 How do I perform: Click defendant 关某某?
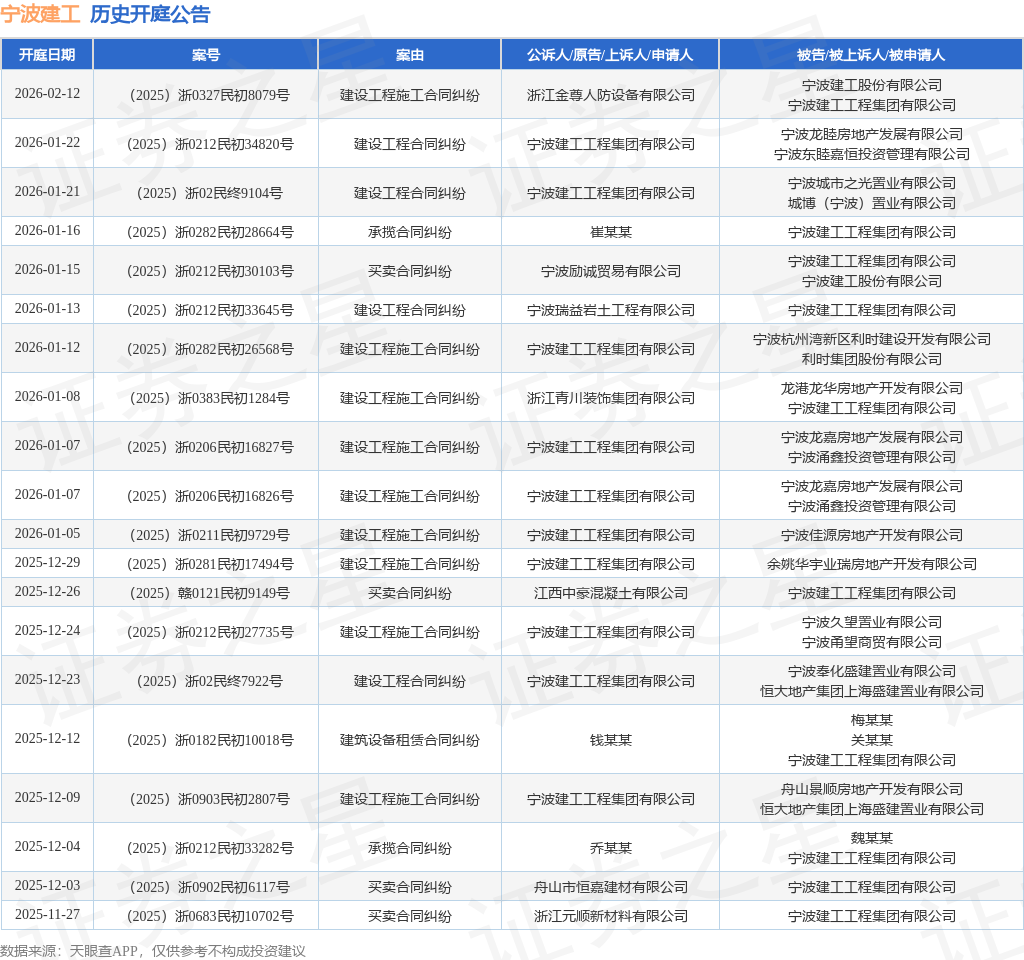(872, 740)
